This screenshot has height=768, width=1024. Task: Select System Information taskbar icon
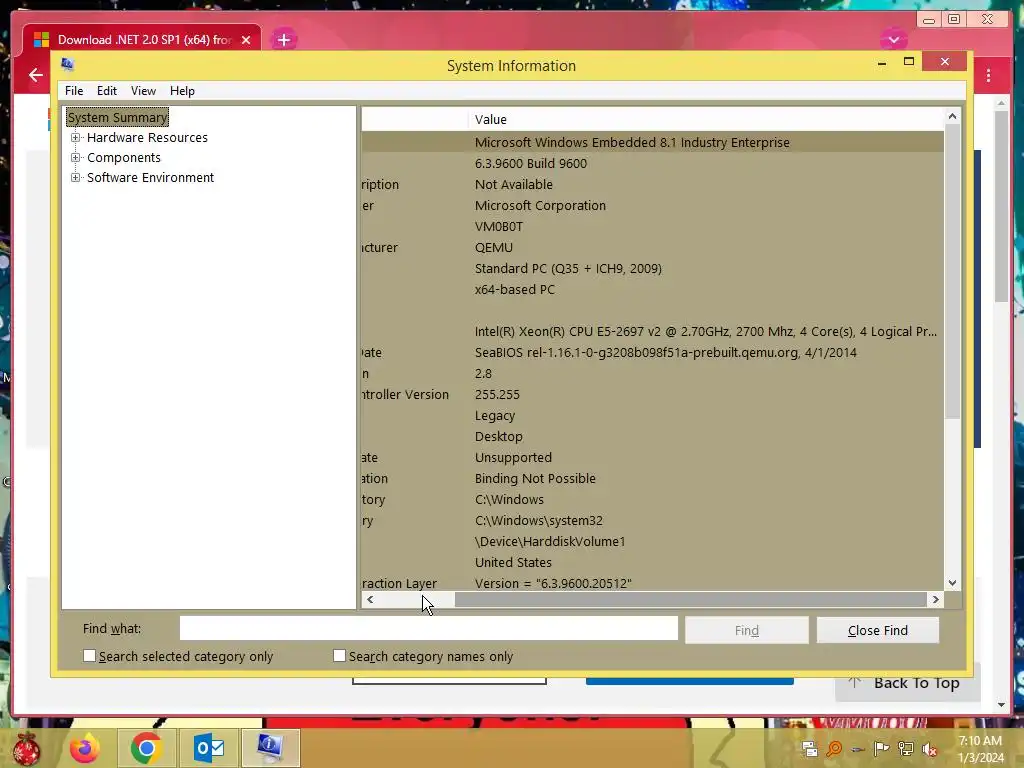coord(270,748)
